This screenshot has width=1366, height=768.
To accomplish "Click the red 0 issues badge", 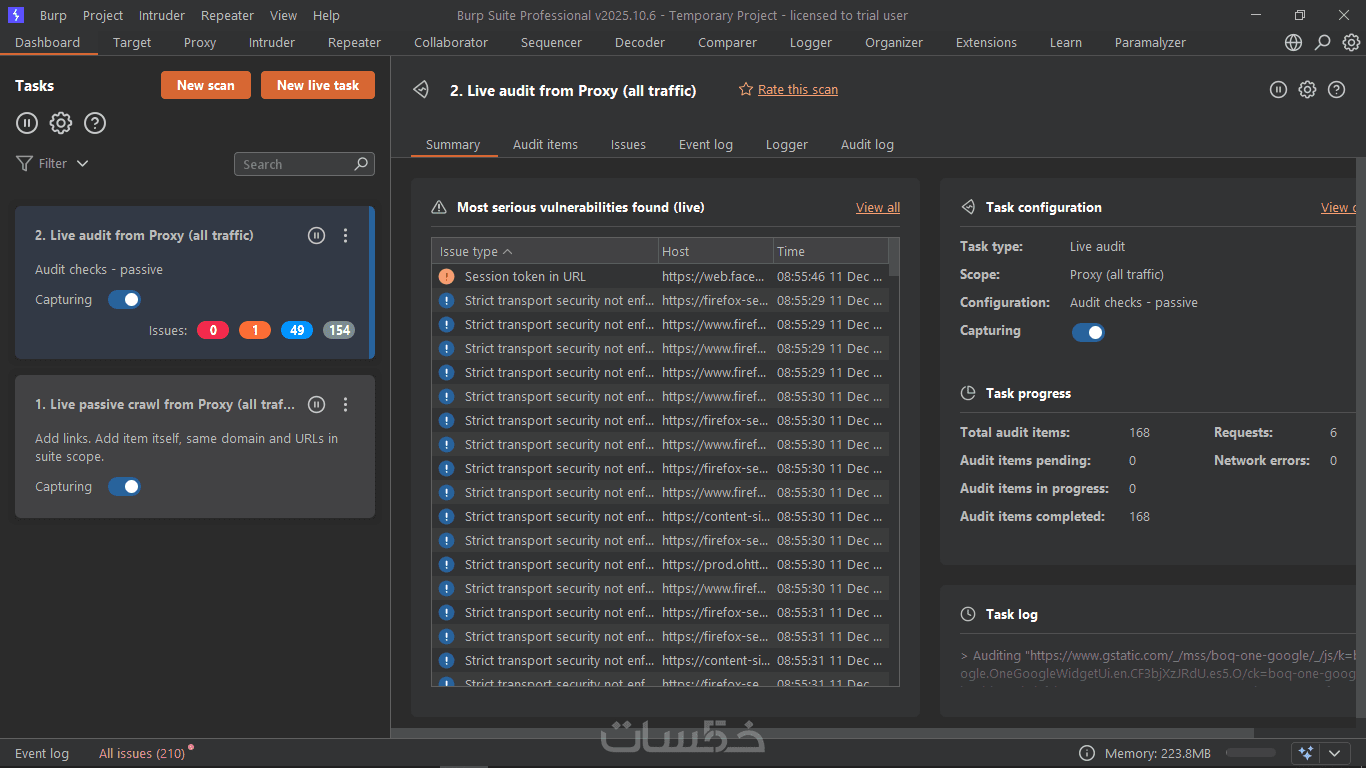I will [x=213, y=330].
